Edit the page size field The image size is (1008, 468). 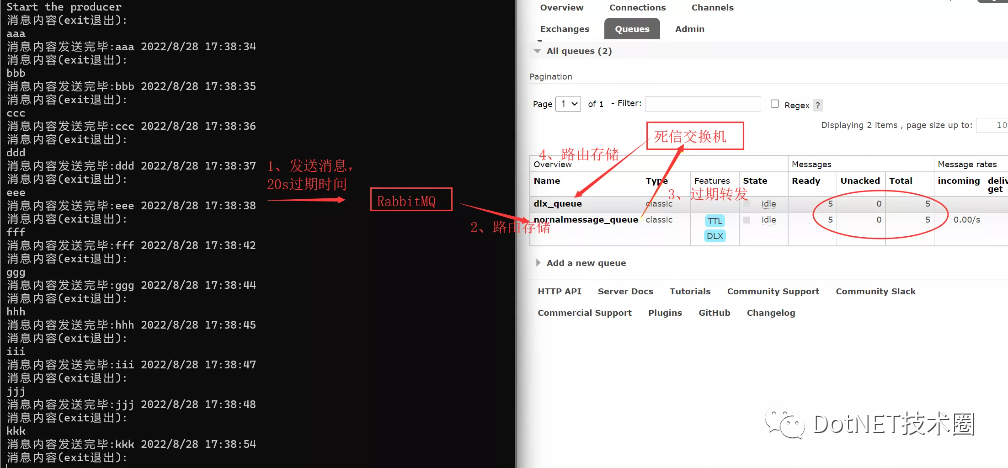click(992, 125)
